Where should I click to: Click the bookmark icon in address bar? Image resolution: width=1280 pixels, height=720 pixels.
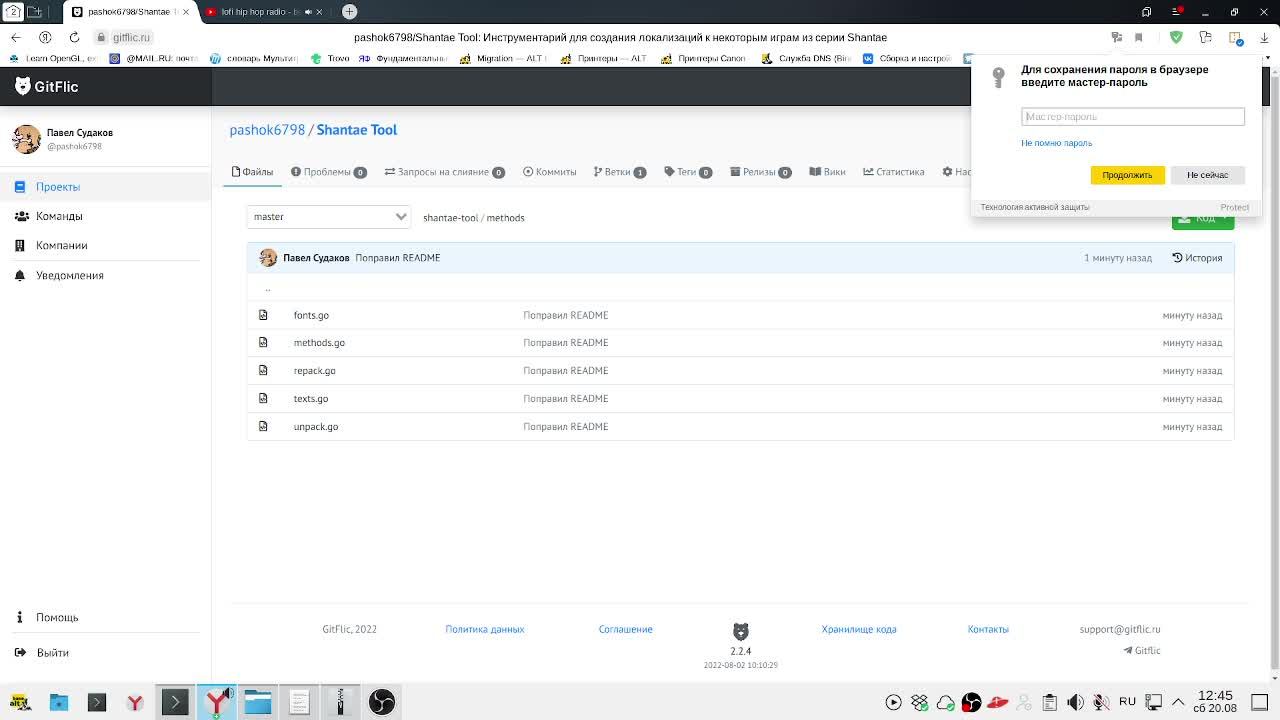1138,38
